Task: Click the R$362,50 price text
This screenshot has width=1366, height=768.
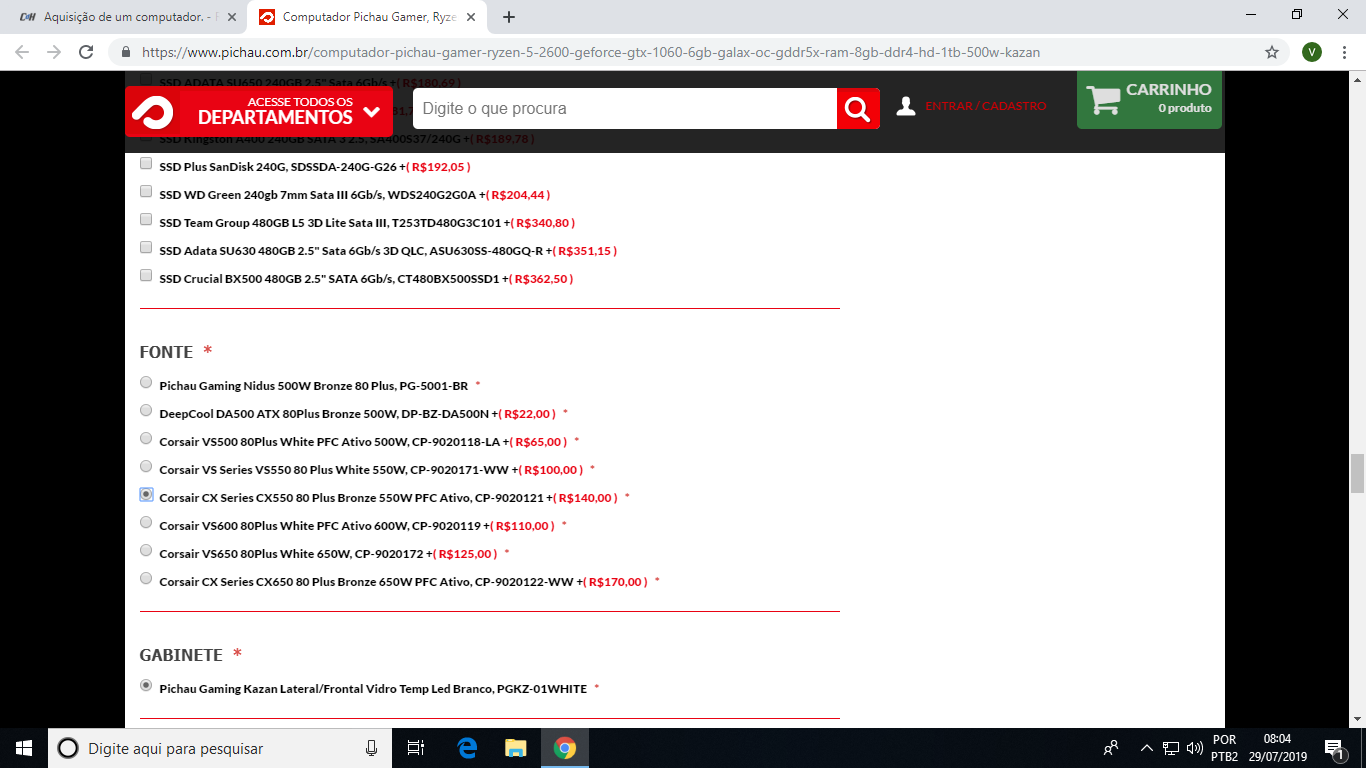Action: tap(541, 279)
